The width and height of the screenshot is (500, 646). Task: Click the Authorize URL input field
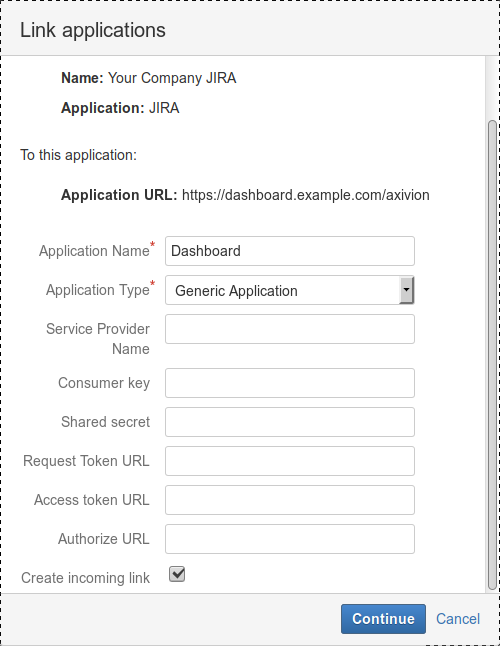coord(290,539)
